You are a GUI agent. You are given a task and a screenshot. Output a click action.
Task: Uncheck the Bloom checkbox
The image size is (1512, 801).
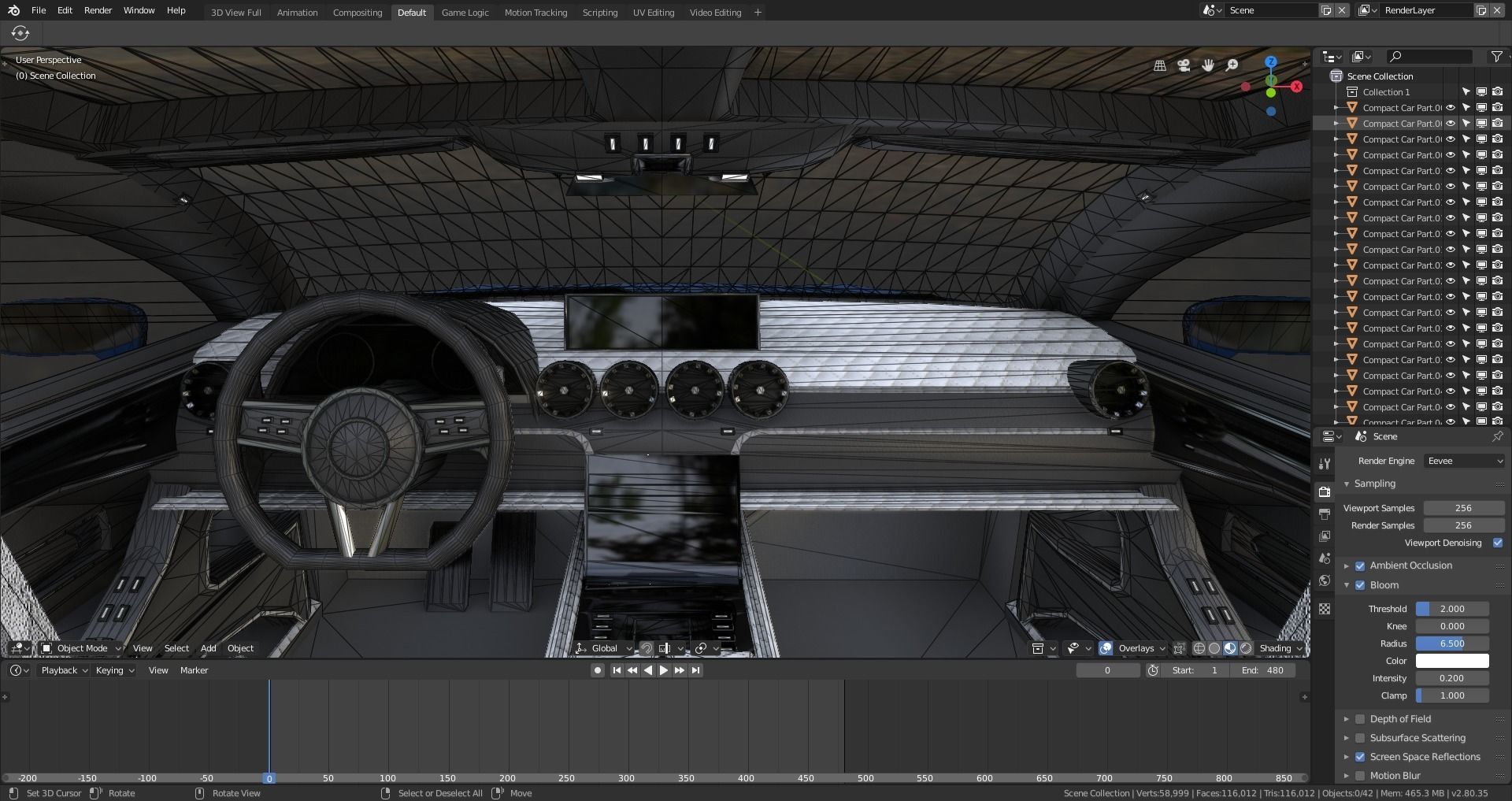tap(1360, 585)
